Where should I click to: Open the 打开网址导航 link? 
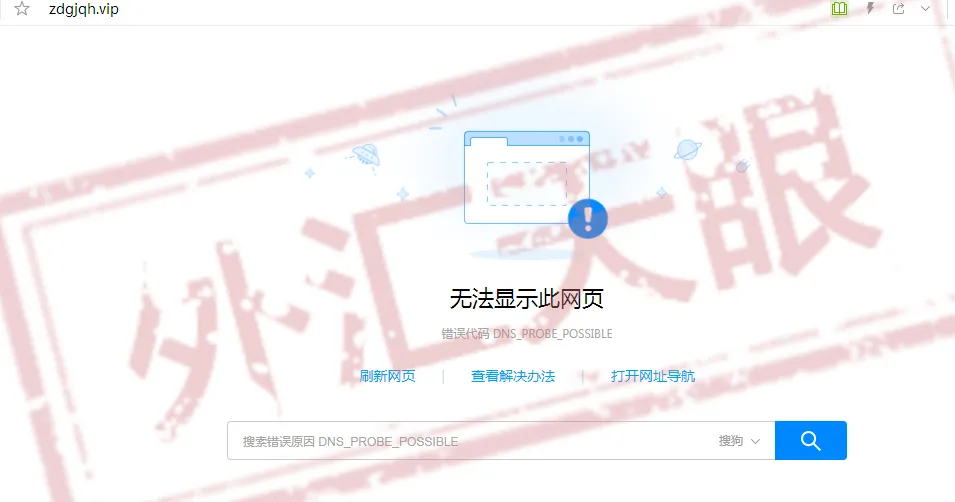[x=653, y=376]
